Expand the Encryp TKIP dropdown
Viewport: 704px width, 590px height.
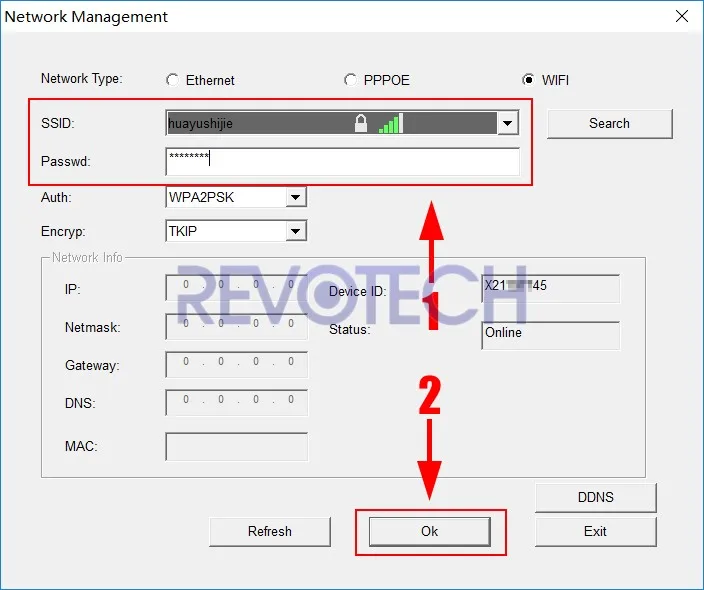coord(296,231)
